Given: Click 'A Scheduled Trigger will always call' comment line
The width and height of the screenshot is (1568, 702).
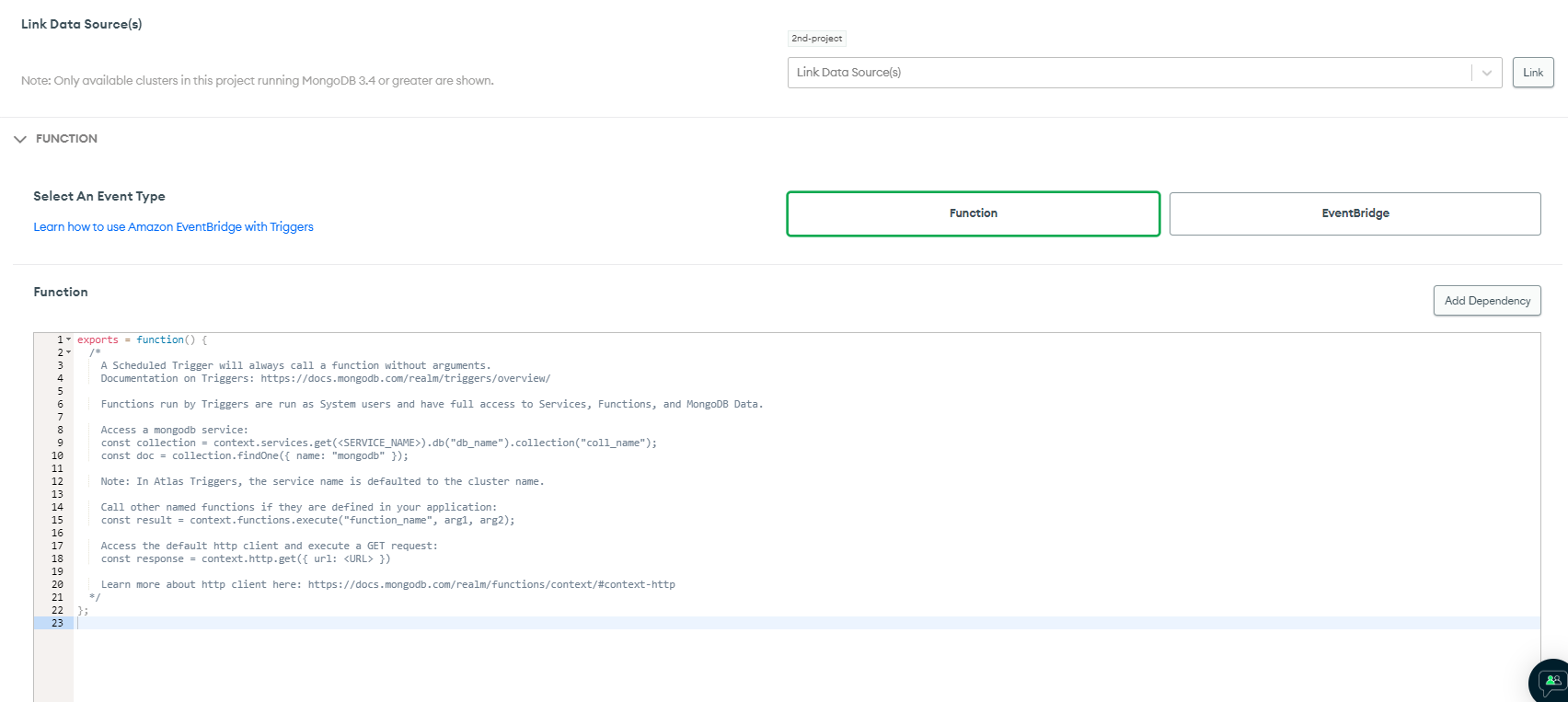Looking at the screenshot, I should point(296,366).
